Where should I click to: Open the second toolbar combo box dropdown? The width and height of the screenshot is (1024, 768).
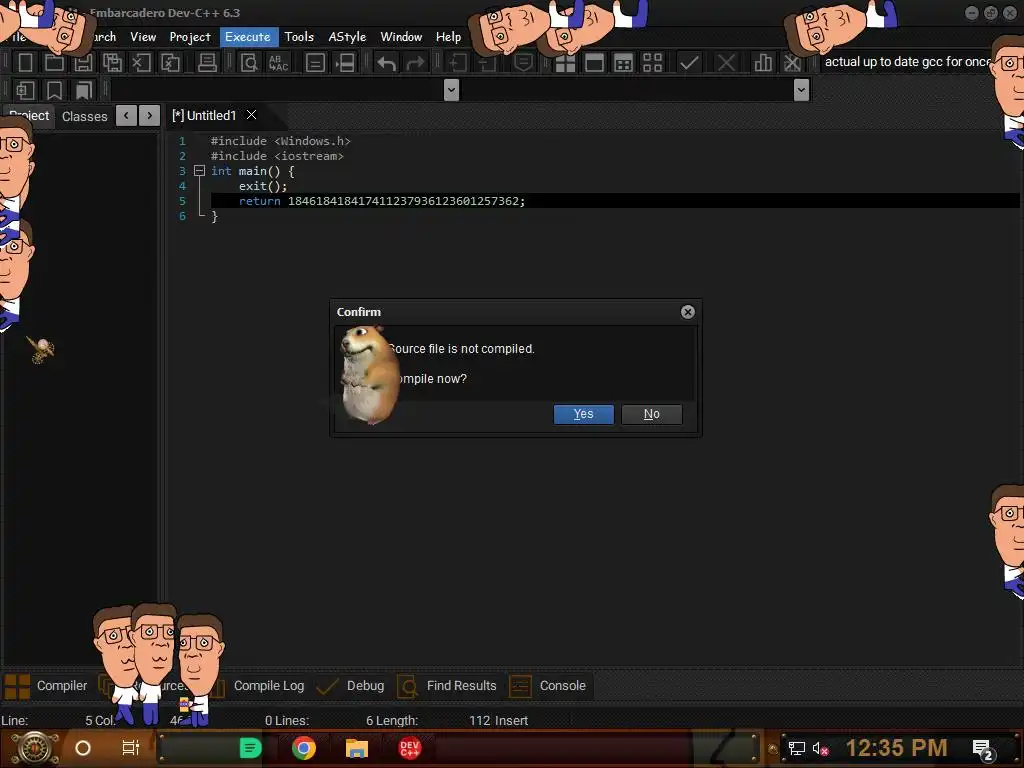[801, 89]
